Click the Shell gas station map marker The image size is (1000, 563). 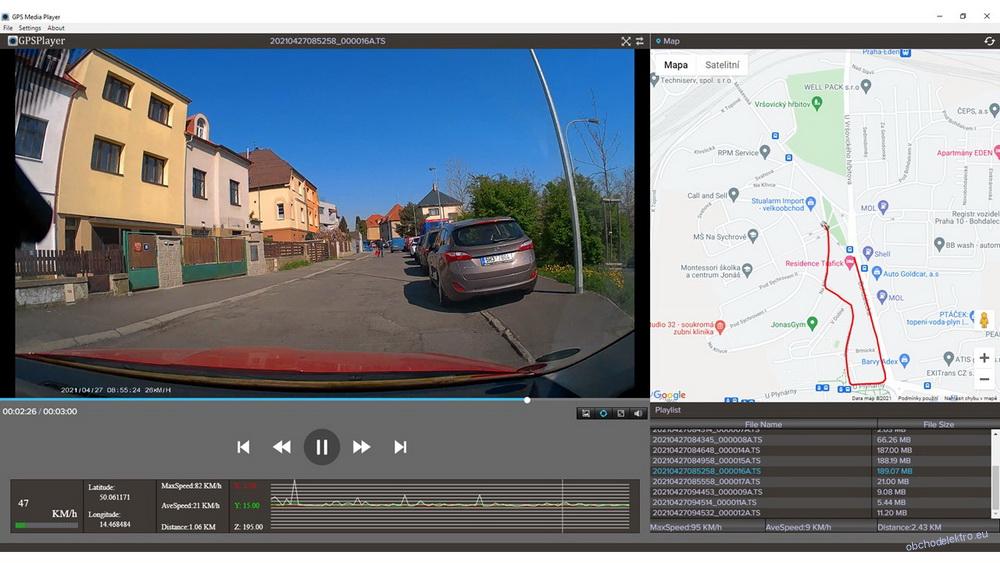pos(867,252)
